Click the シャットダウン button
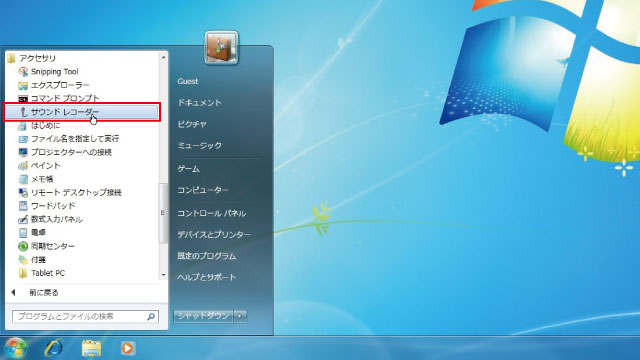The width and height of the screenshot is (640, 360). [x=203, y=316]
